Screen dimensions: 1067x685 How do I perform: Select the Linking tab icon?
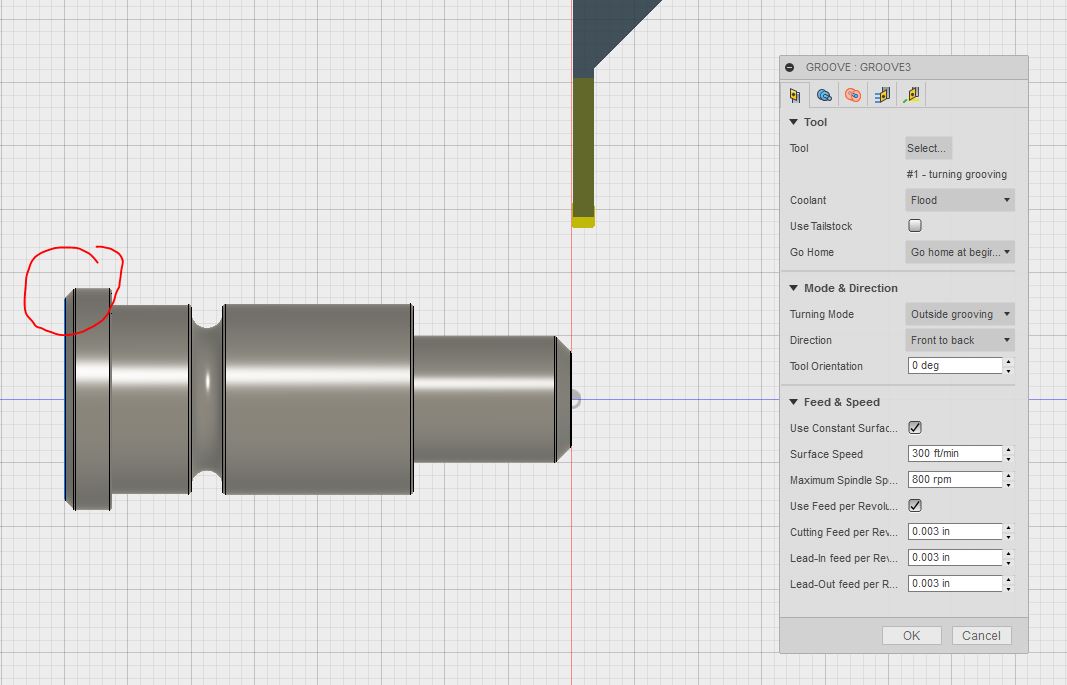(x=911, y=95)
